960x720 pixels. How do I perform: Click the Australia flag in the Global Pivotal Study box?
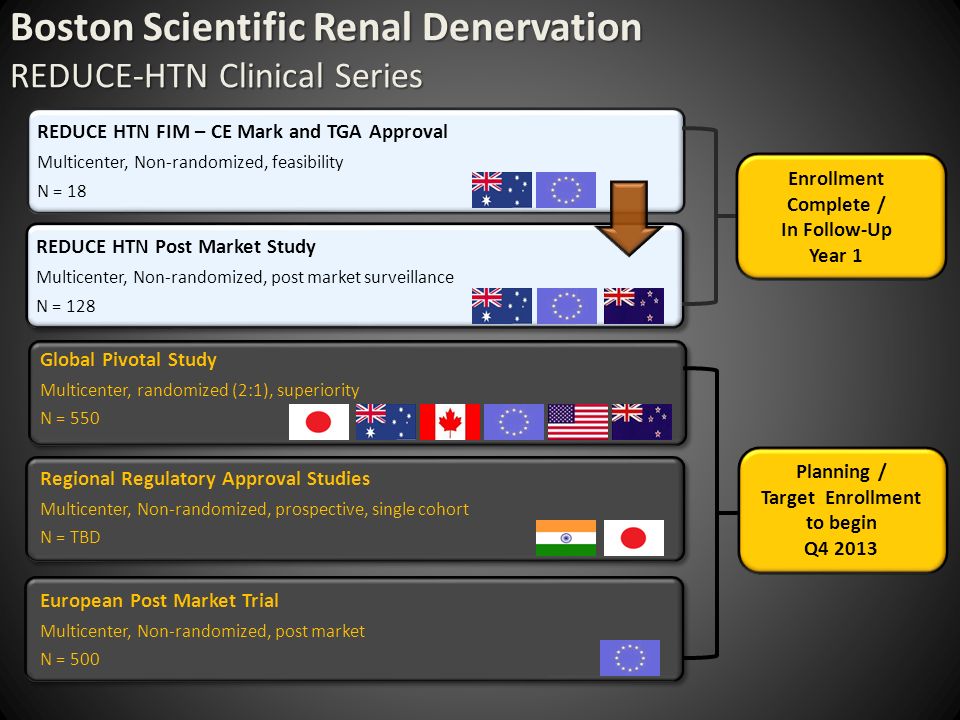(386, 422)
